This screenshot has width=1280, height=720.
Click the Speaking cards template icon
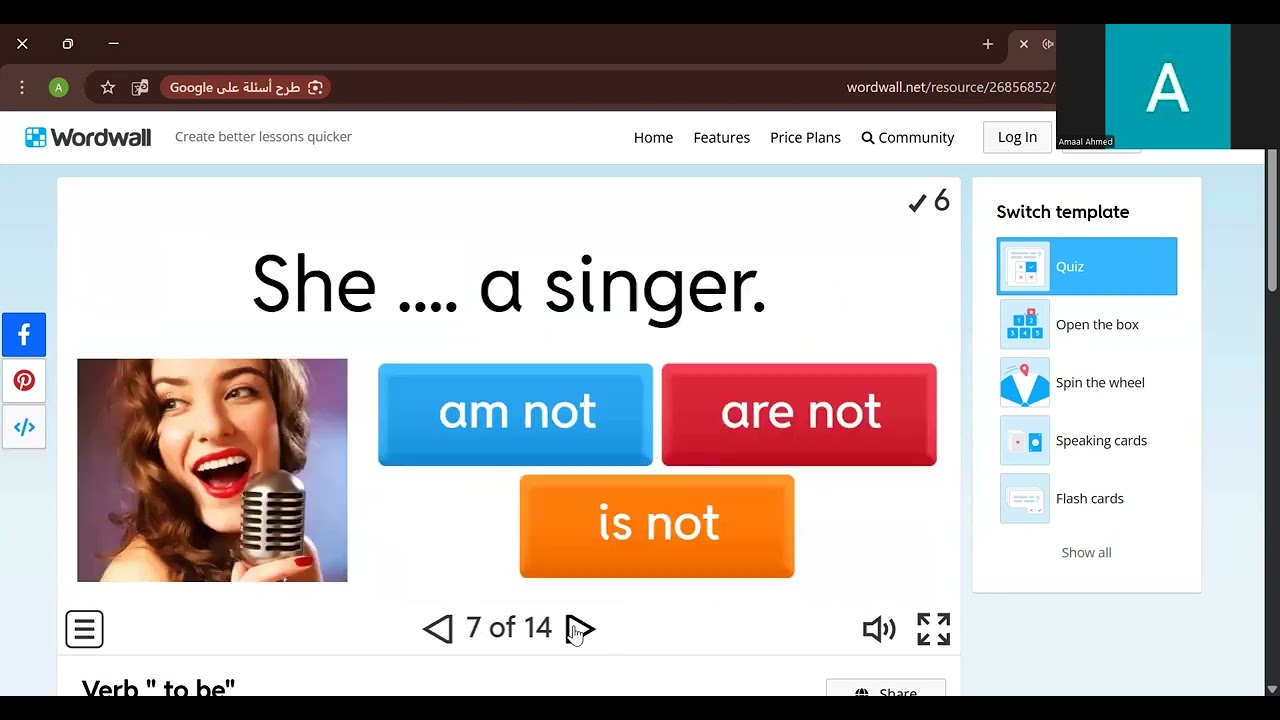1025,441
